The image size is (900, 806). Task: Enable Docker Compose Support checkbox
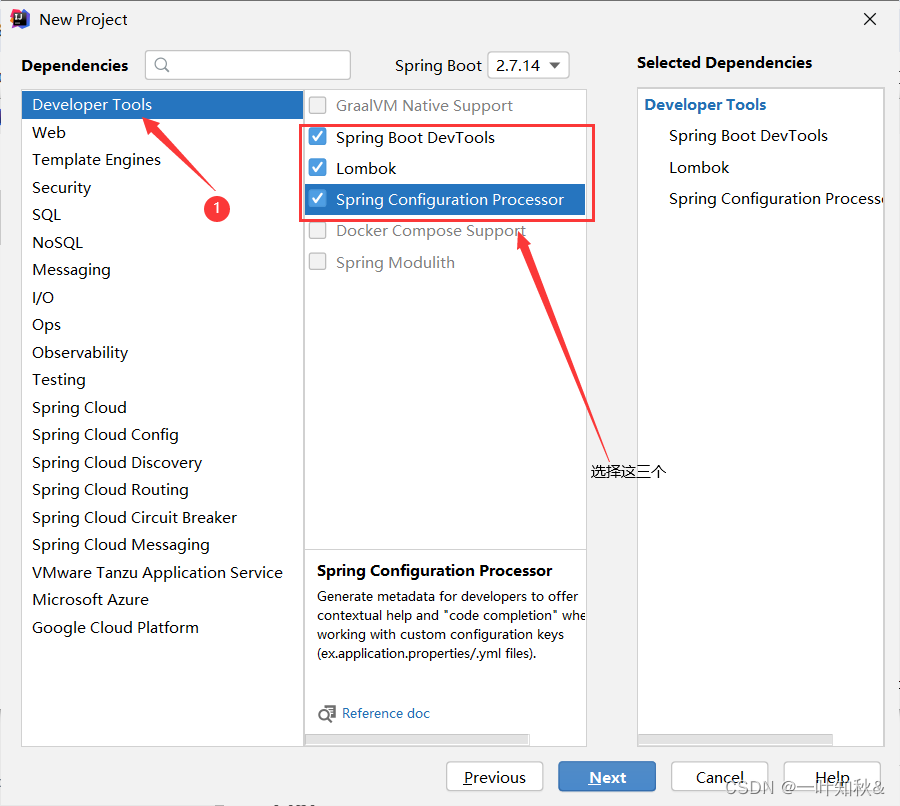pos(317,230)
